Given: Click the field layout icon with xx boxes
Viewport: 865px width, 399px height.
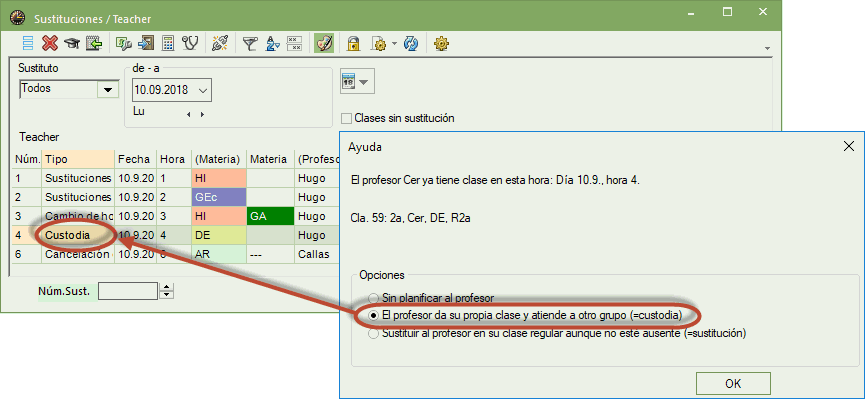Looking at the screenshot, I should [x=295, y=43].
